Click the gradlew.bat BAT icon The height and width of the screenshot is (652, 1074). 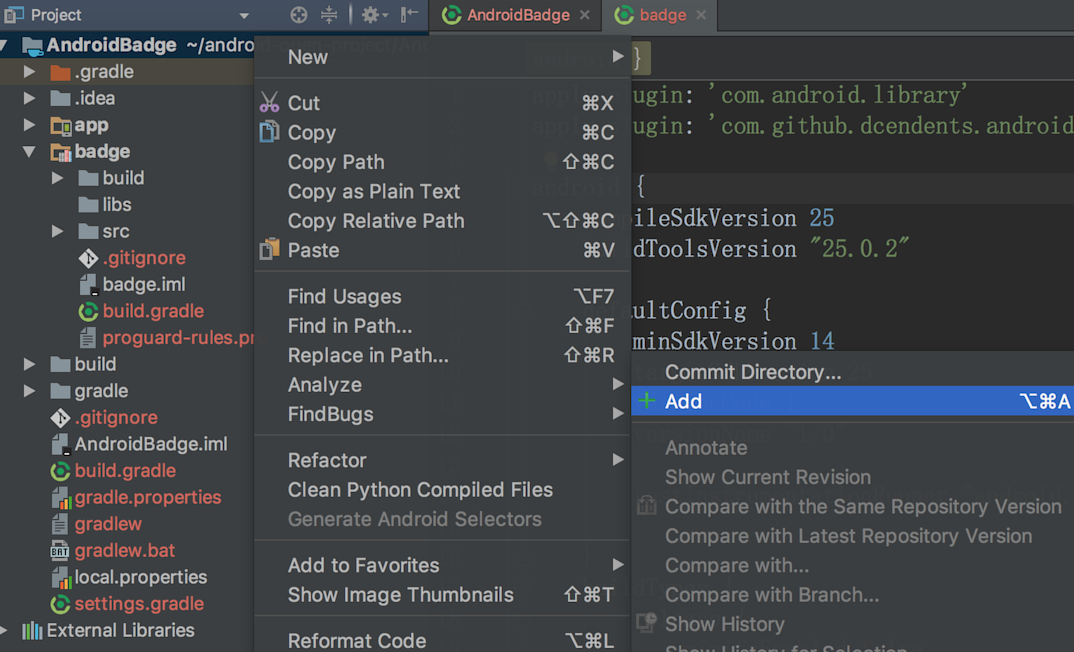[60, 551]
